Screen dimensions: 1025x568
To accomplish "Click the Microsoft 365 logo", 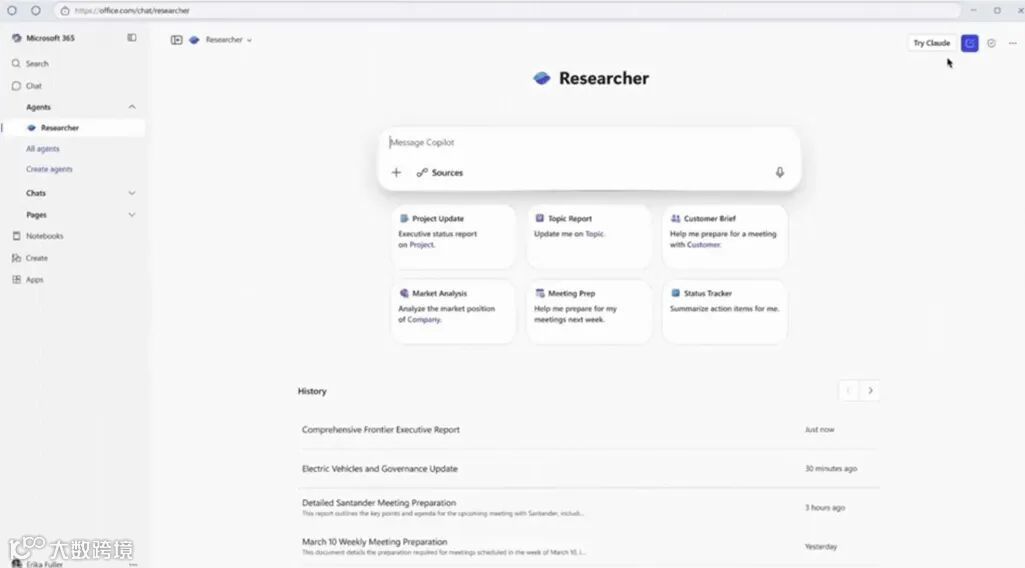I will 16,38.
